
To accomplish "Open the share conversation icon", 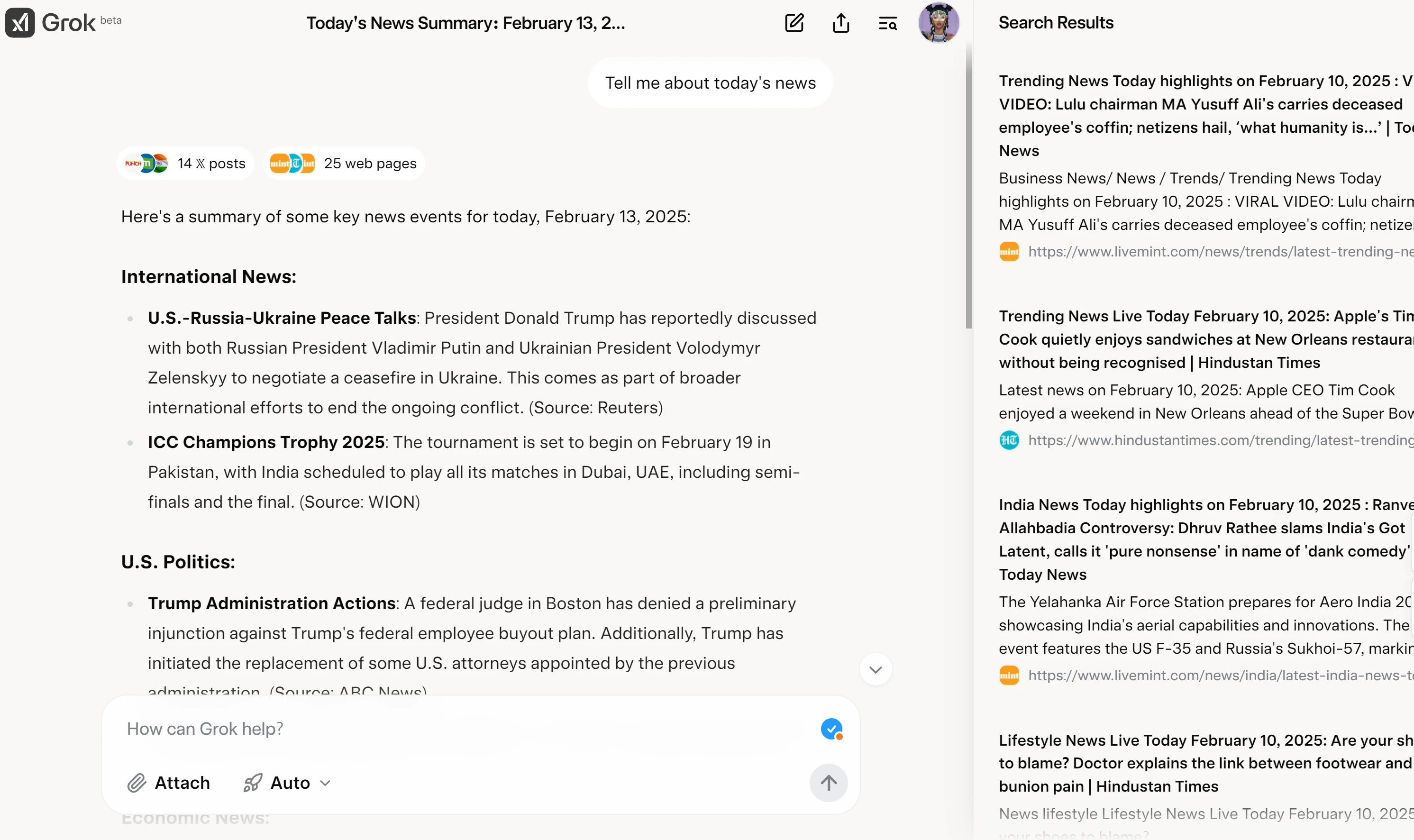I will tap(841, 23).
